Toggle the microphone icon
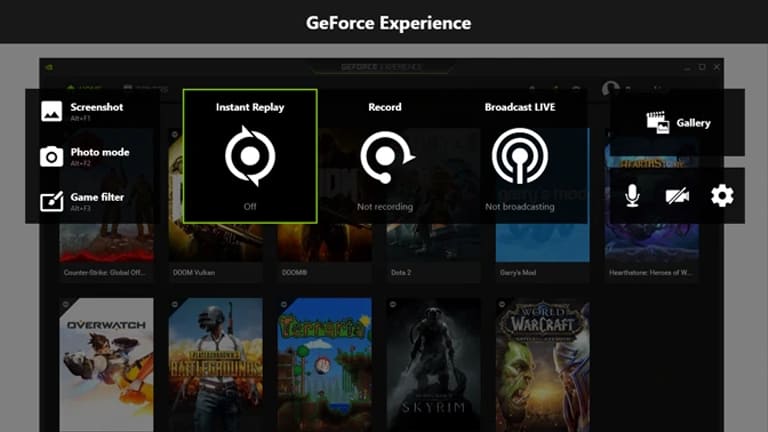The image size is (768, 432). point(632,196)
